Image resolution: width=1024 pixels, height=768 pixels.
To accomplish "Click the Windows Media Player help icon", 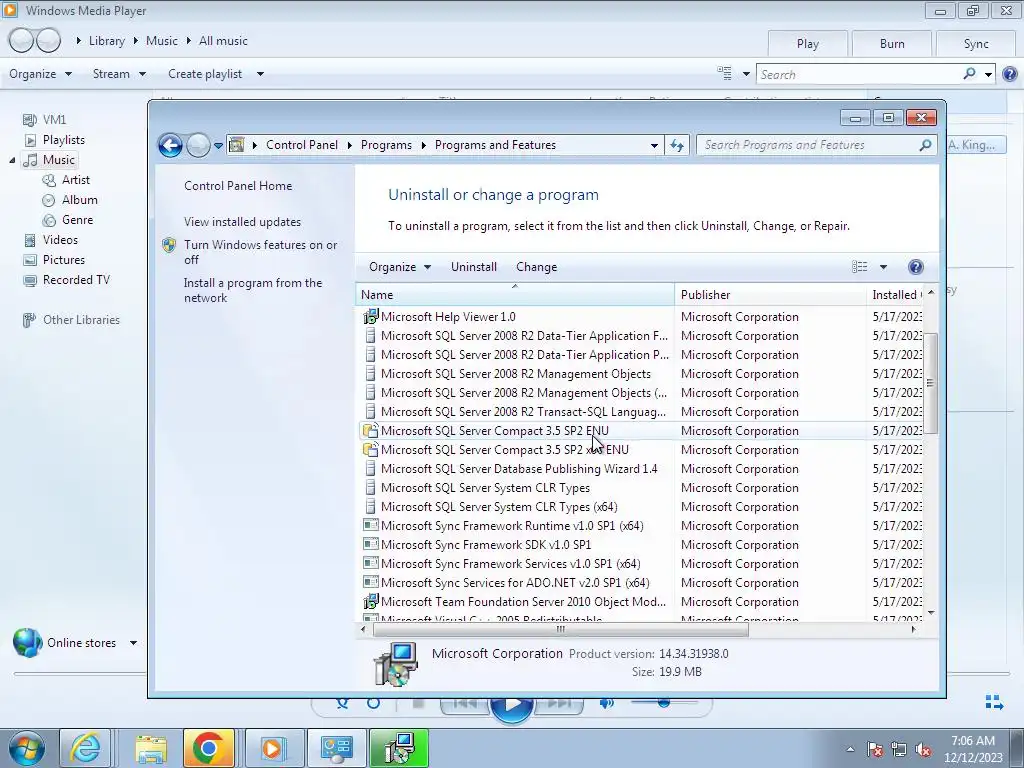I will point(1010,74).
